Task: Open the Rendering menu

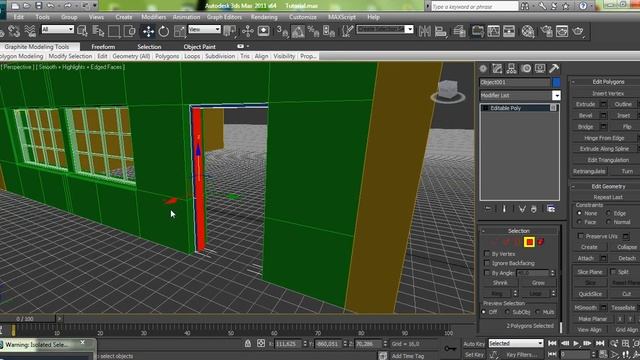Action: click(x=264, y=17)
